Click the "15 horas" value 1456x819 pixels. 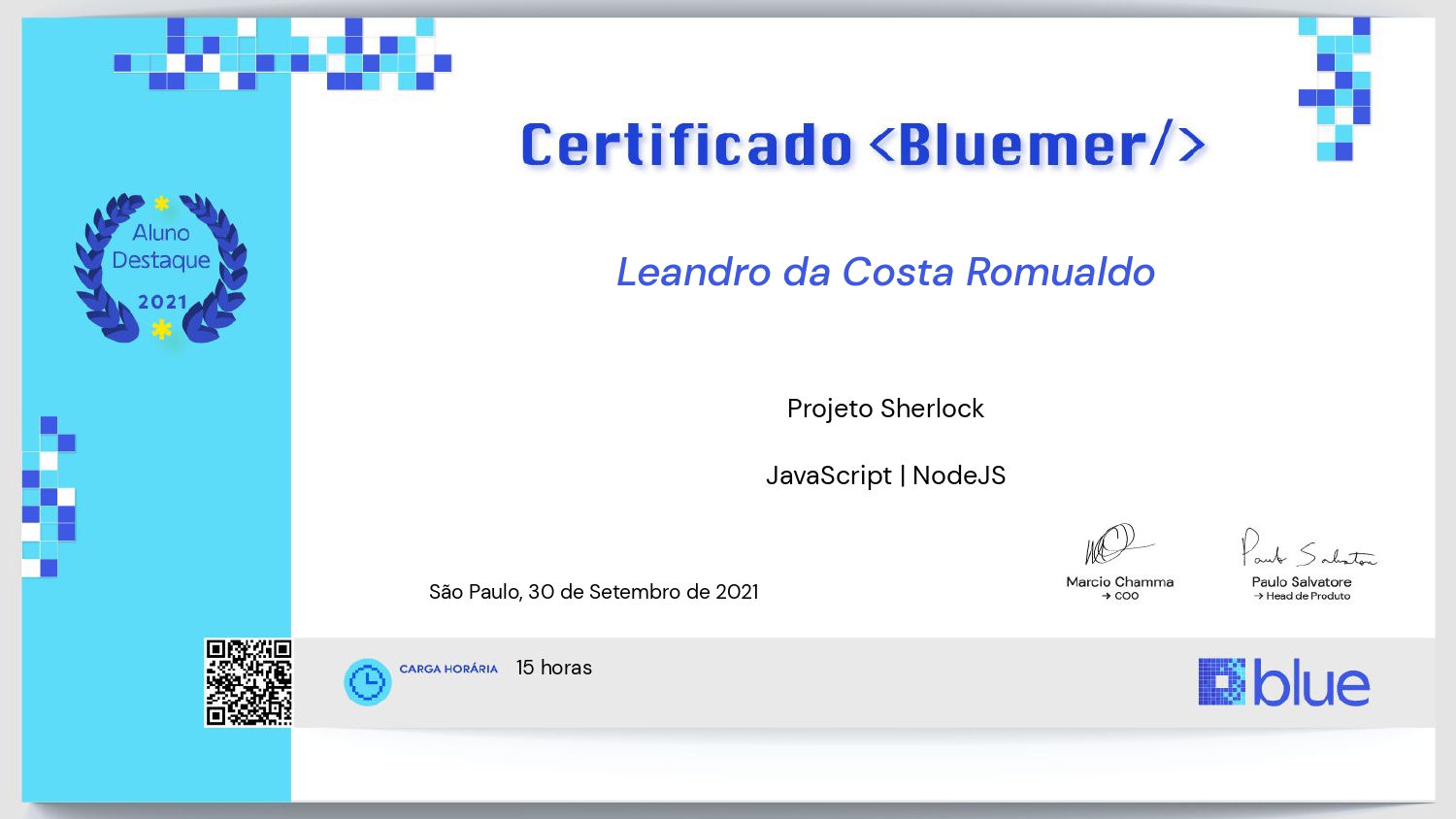pos(554,668)
